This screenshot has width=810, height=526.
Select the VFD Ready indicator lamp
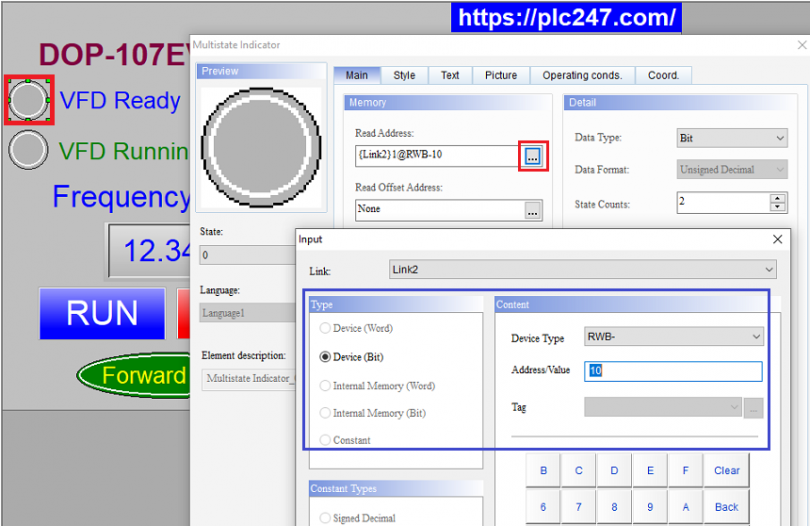point(28,100)
